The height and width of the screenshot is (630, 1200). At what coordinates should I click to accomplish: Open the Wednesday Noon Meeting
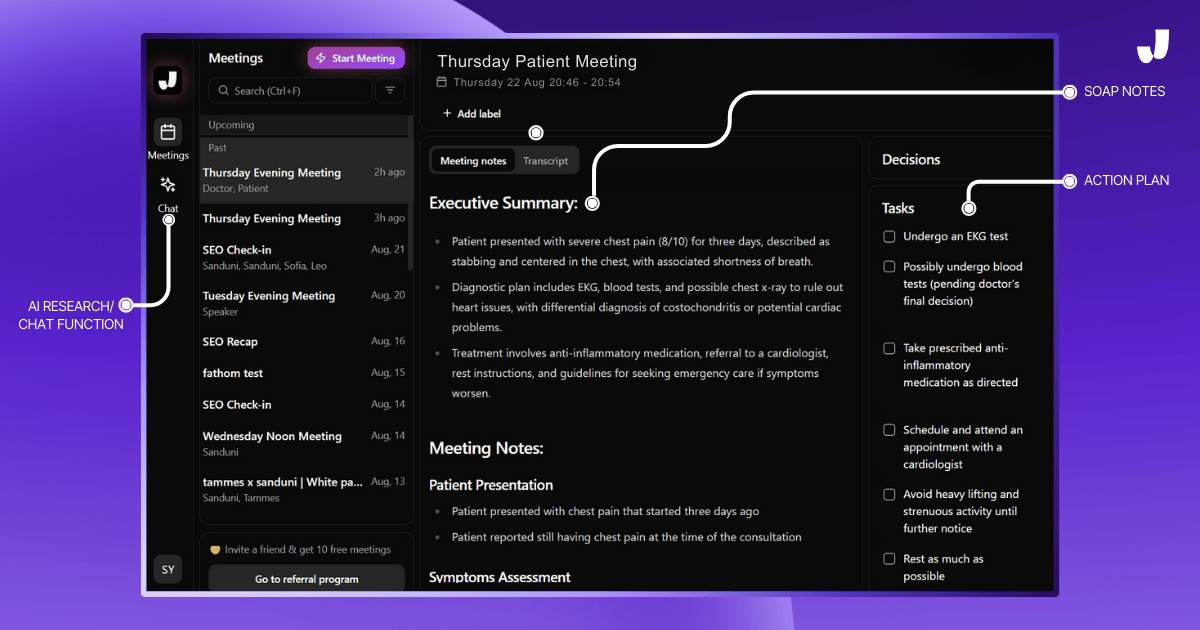(x=304, y=443)
